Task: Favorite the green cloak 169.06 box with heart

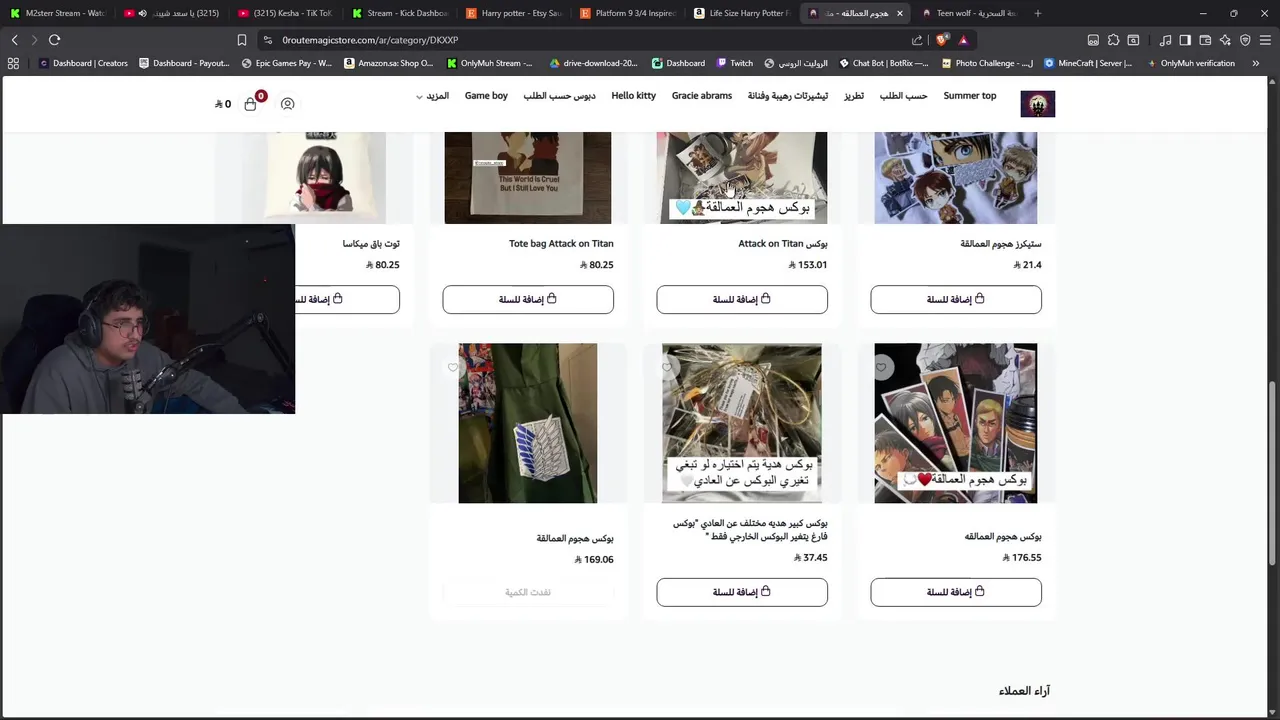Action: (453, 368)
